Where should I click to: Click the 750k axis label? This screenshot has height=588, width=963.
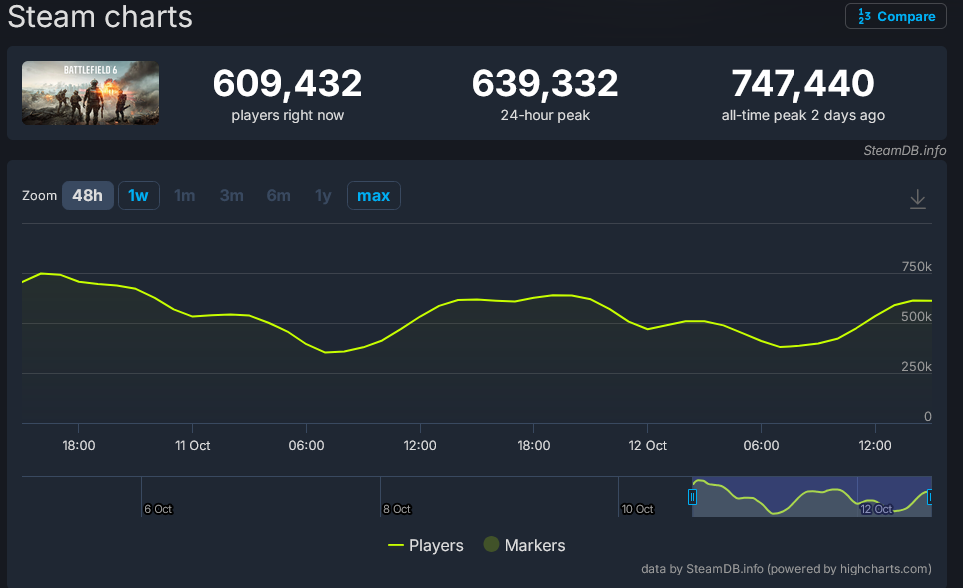(x=916, y=267)
